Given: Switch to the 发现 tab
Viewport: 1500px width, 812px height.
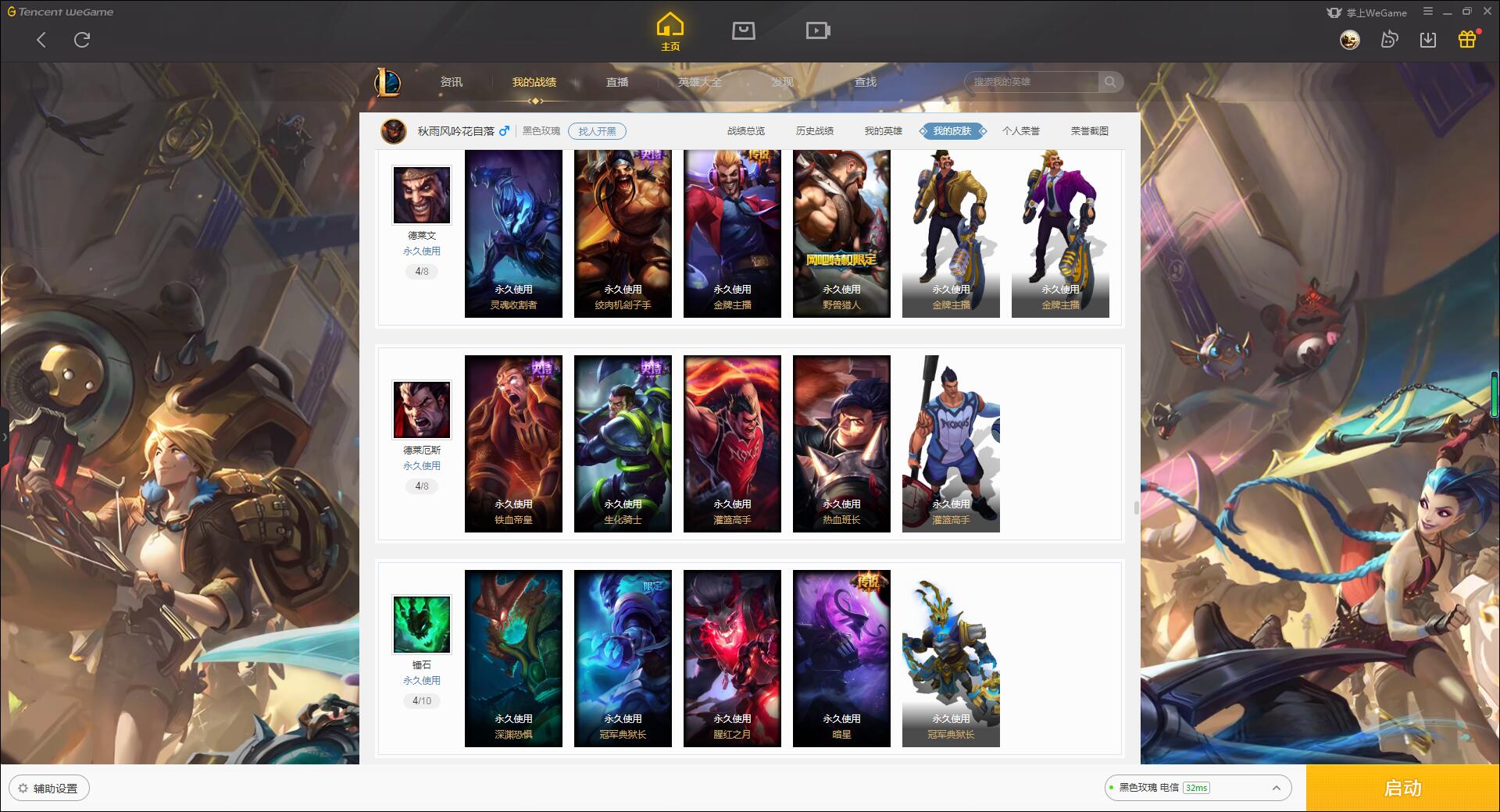Looking at the screenshot, I should 783,82.
